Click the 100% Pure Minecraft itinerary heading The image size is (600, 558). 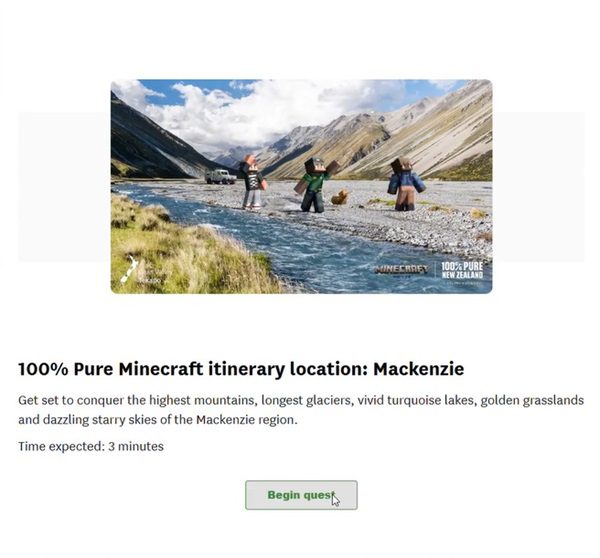point(241,369)
